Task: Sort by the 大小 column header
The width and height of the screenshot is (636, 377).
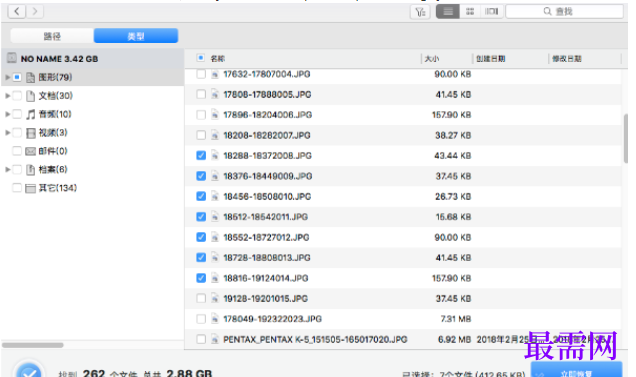Action: 432,59
